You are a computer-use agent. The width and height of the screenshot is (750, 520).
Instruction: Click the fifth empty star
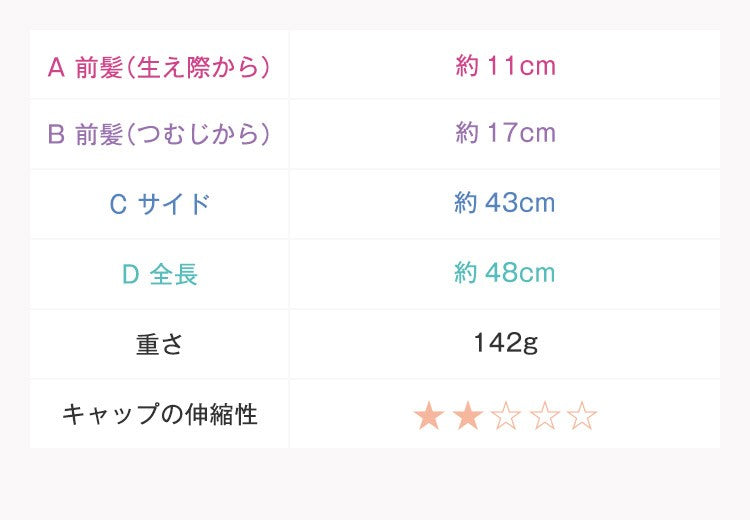click(581, 416)
